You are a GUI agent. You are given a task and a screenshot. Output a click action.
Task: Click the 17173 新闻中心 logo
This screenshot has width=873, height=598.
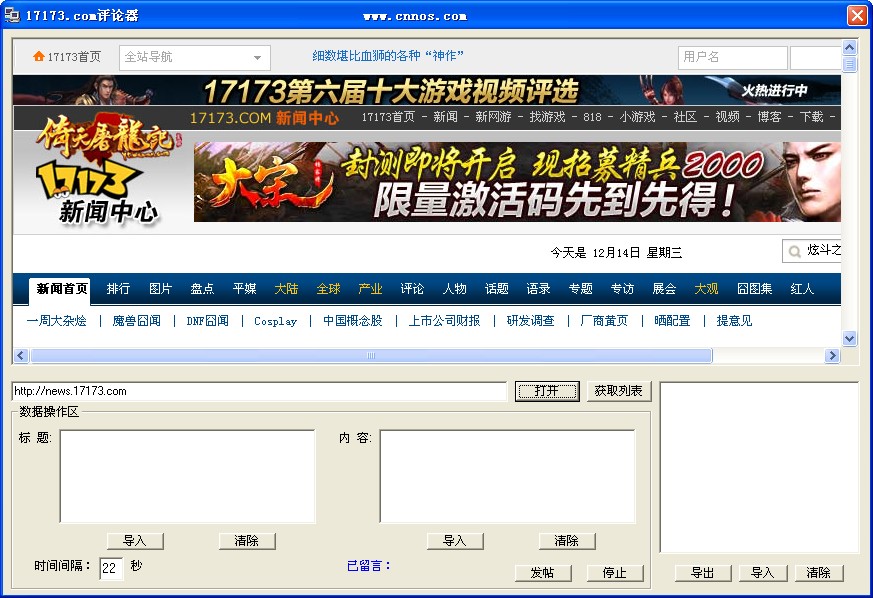[x=99, y=191]
